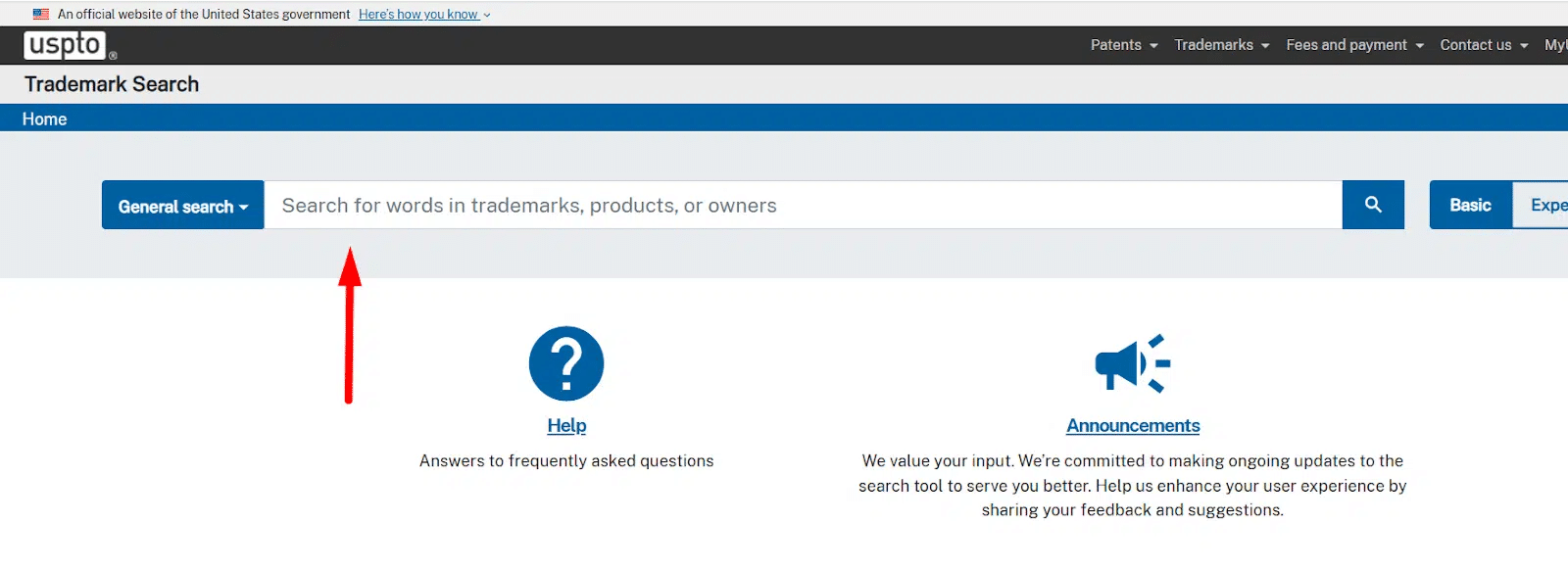This screenshot has width=1568, height=571.
Task: Click the question mark Help icon
Action: point(566,363)
